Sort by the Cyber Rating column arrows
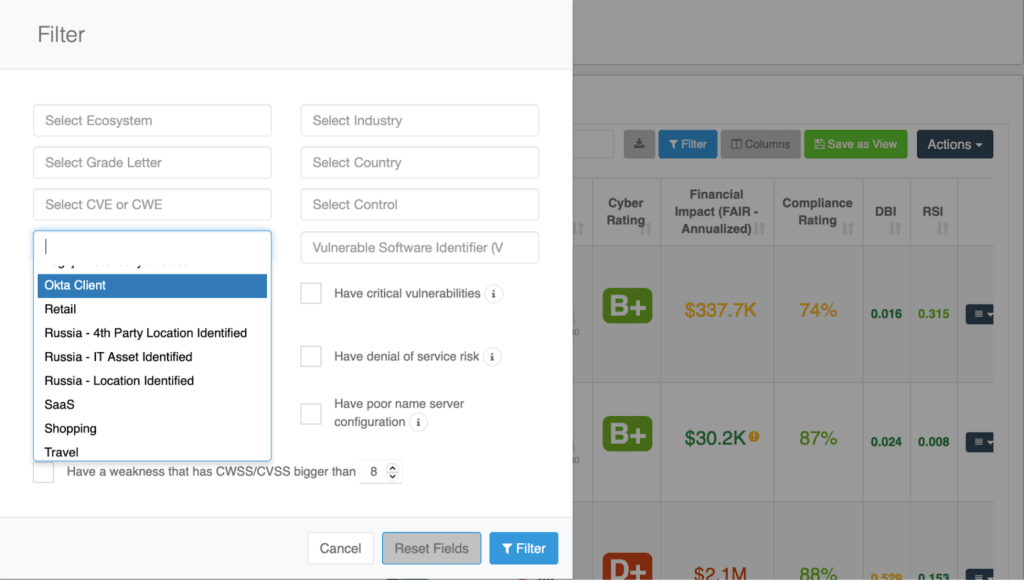The image size is (1024, 580). [x=645, y=230]
